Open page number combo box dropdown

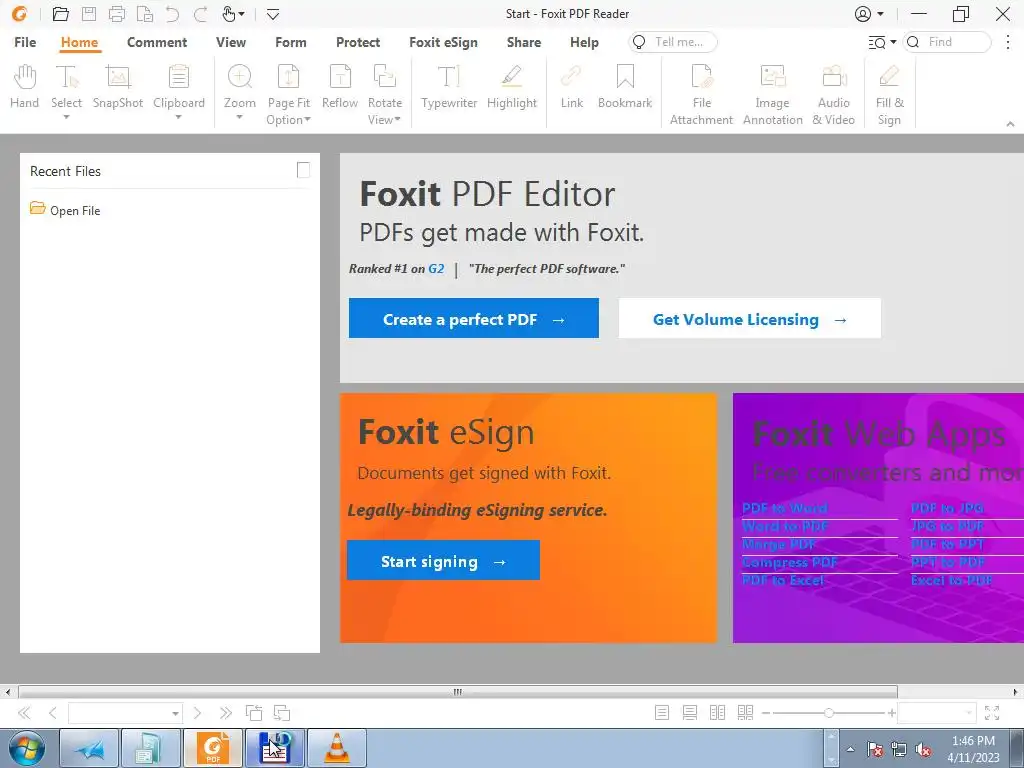(x=175, y=713)
